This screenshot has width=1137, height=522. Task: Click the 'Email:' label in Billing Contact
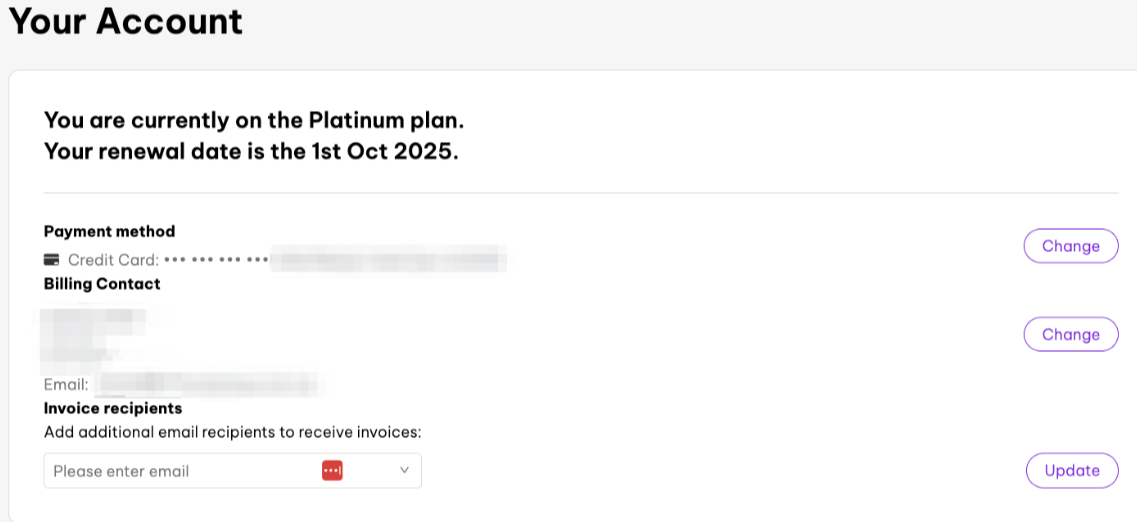66,384
